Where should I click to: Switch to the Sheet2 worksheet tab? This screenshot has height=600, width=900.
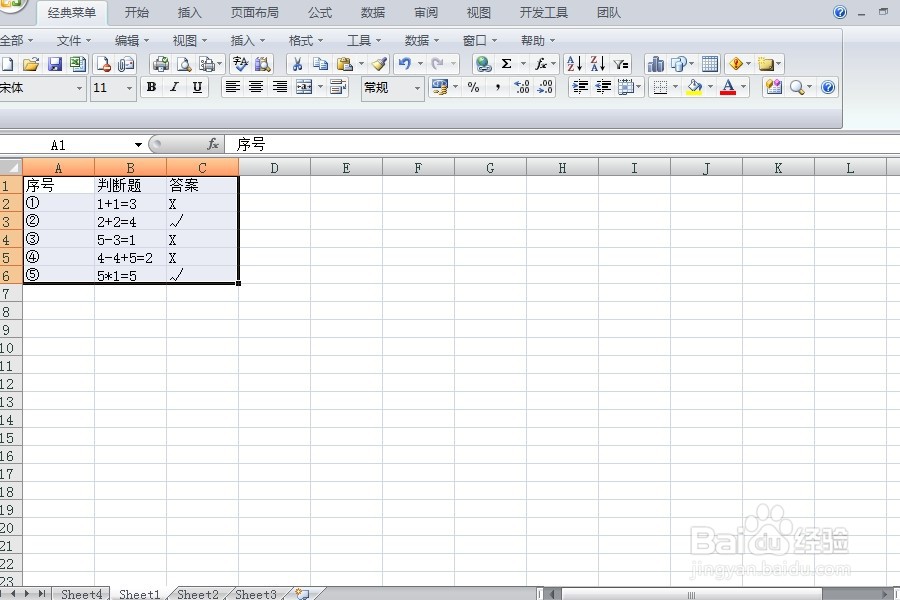coord(197,594)
